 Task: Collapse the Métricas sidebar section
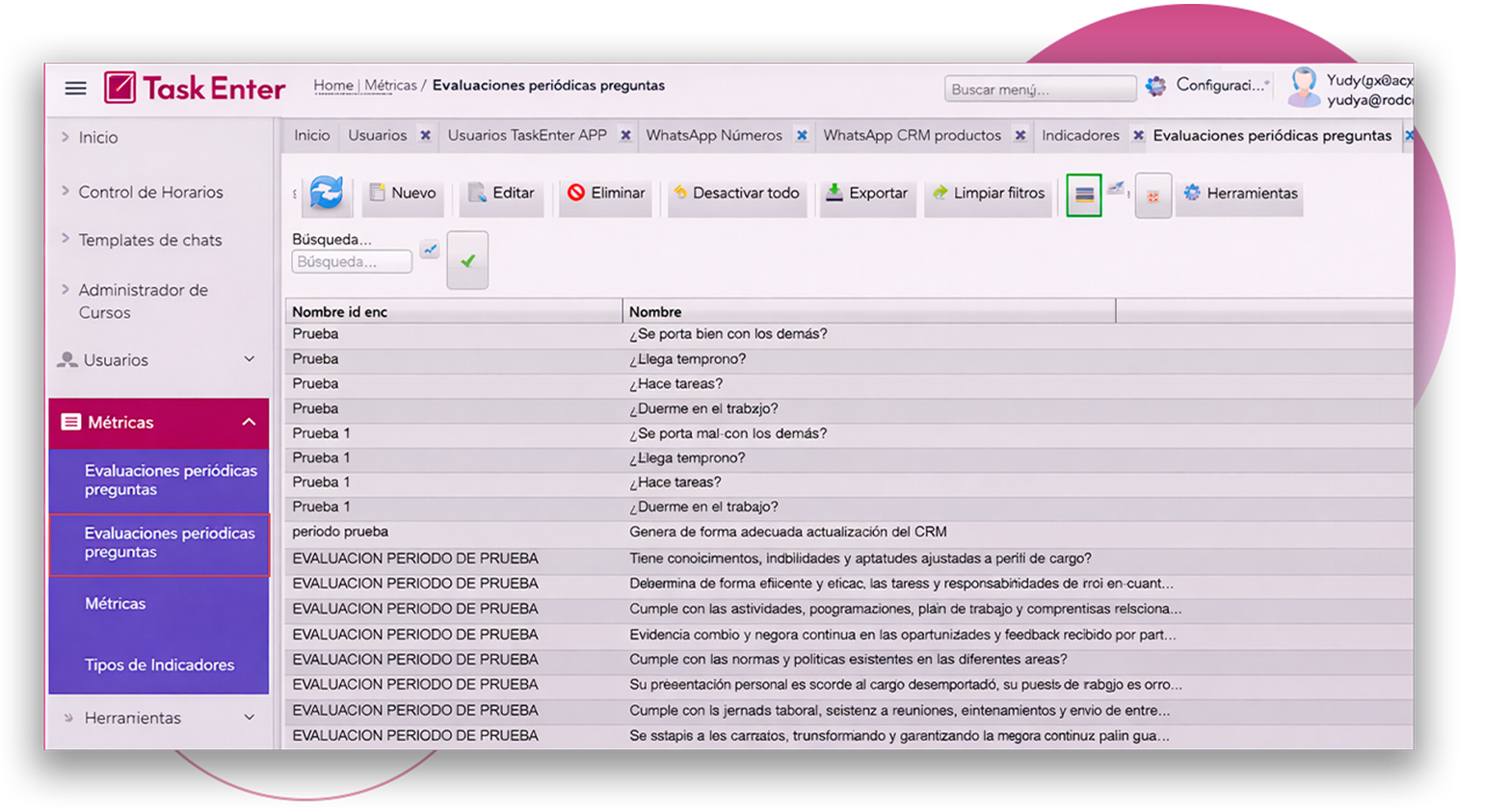pos(249,422)
